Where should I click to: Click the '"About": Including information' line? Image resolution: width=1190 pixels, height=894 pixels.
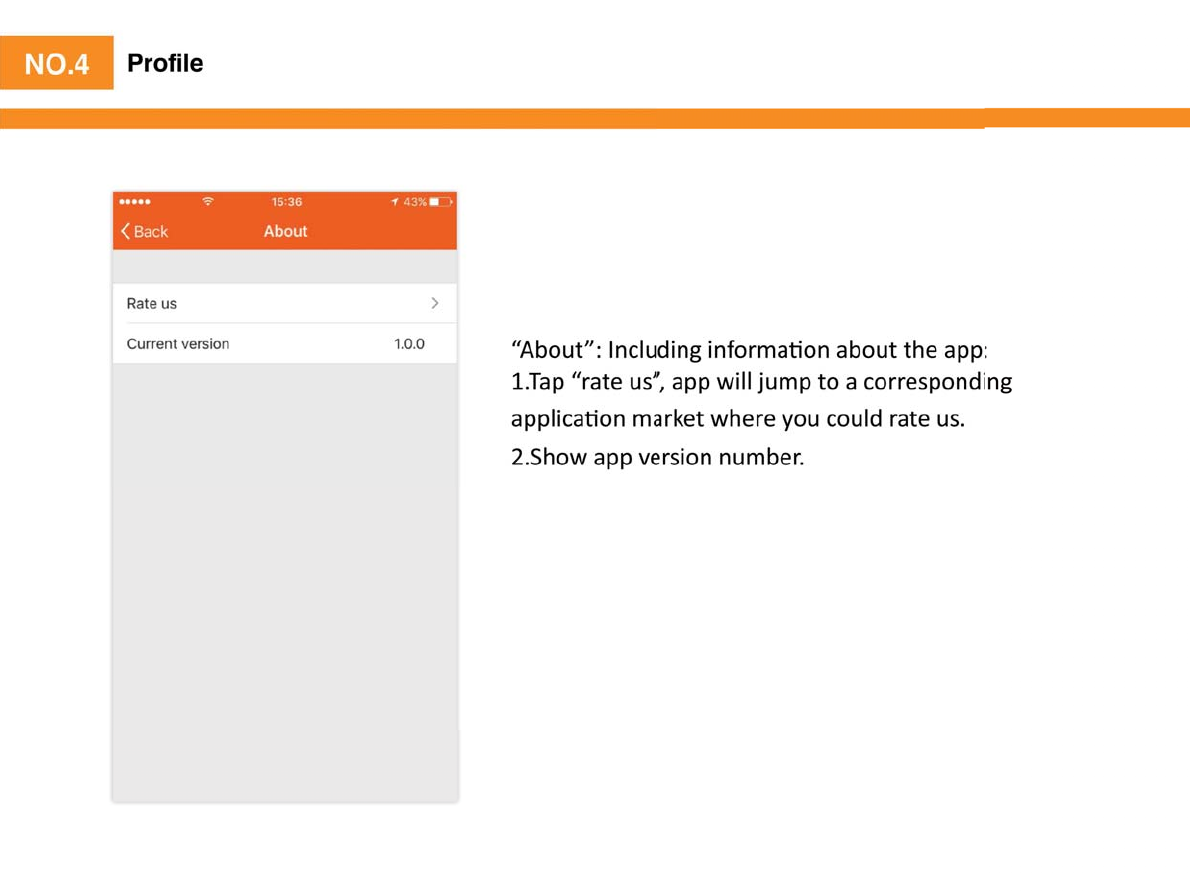(x=749, y=350)
